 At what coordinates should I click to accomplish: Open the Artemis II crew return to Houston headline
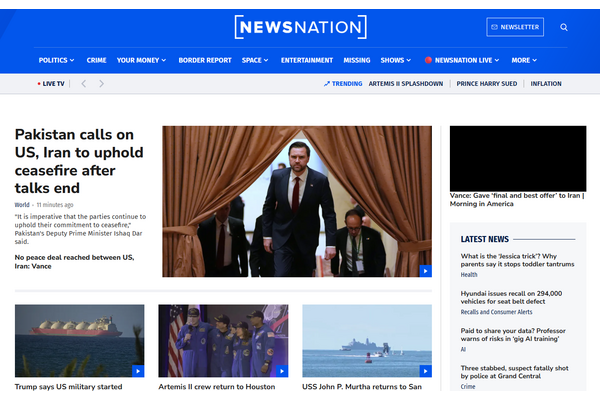click(217, 387)
